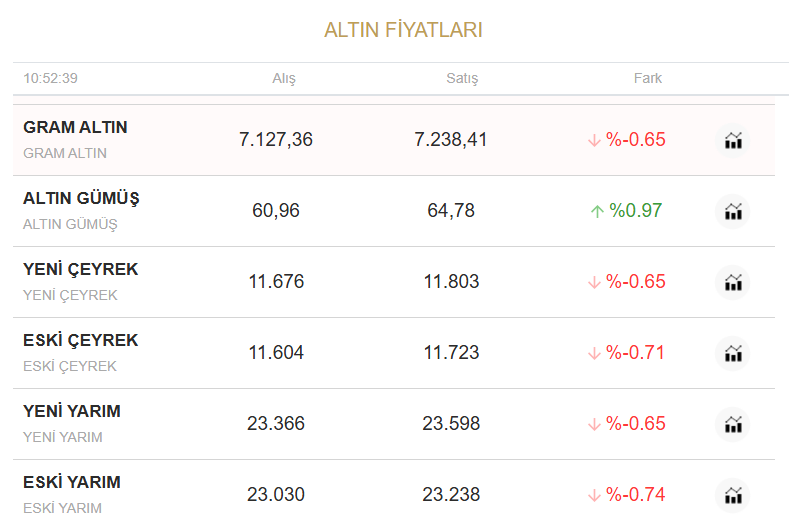Select the ESKİ ÇEYREK row name
Viewport: 789px width, 525px height.
click(x=80, y=341)
